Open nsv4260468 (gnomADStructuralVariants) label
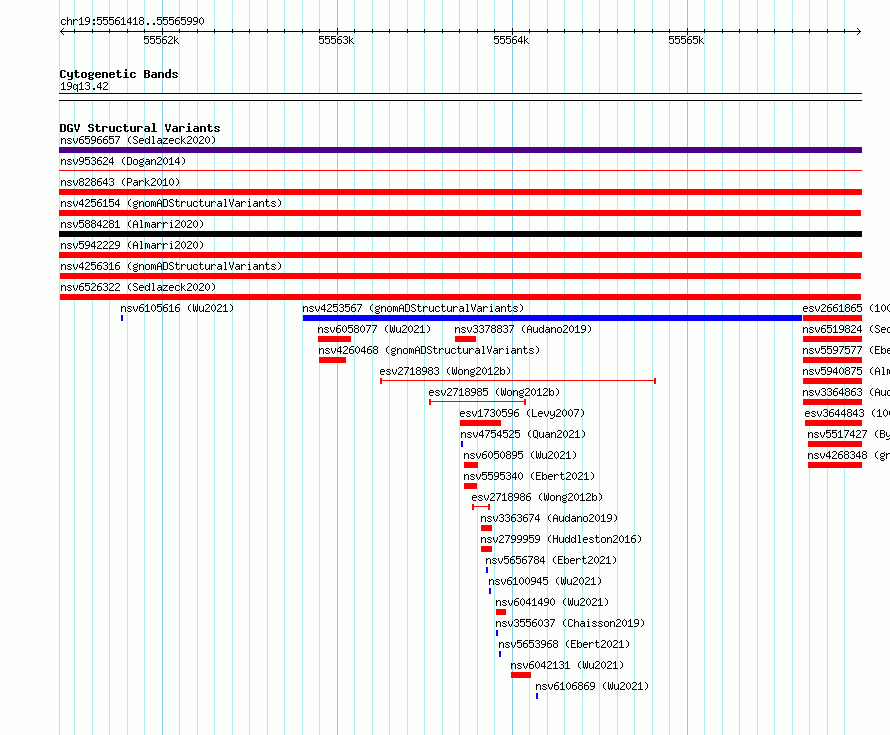This screenshot has height=735, width=890. (x=429, y=350)
